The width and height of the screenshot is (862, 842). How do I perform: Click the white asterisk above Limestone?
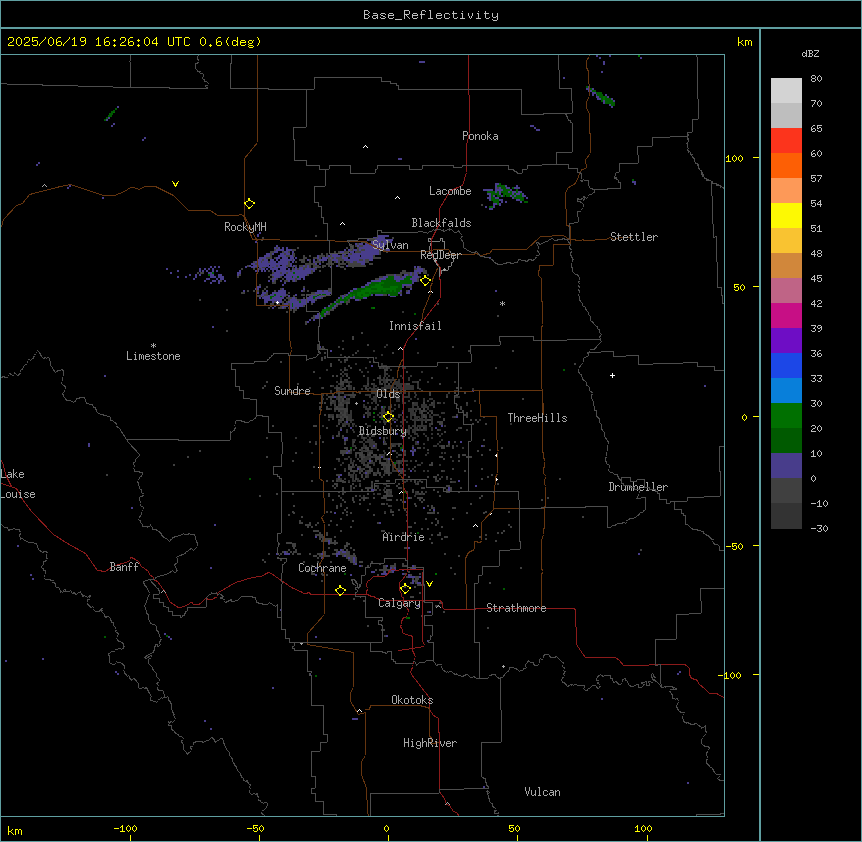tap(153, 345)
